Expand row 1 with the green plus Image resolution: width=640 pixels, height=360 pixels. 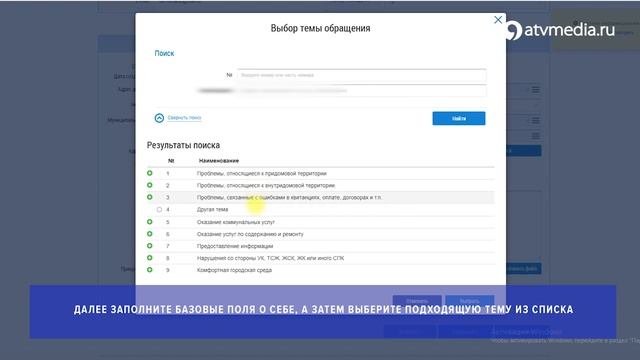click(150, 173)
